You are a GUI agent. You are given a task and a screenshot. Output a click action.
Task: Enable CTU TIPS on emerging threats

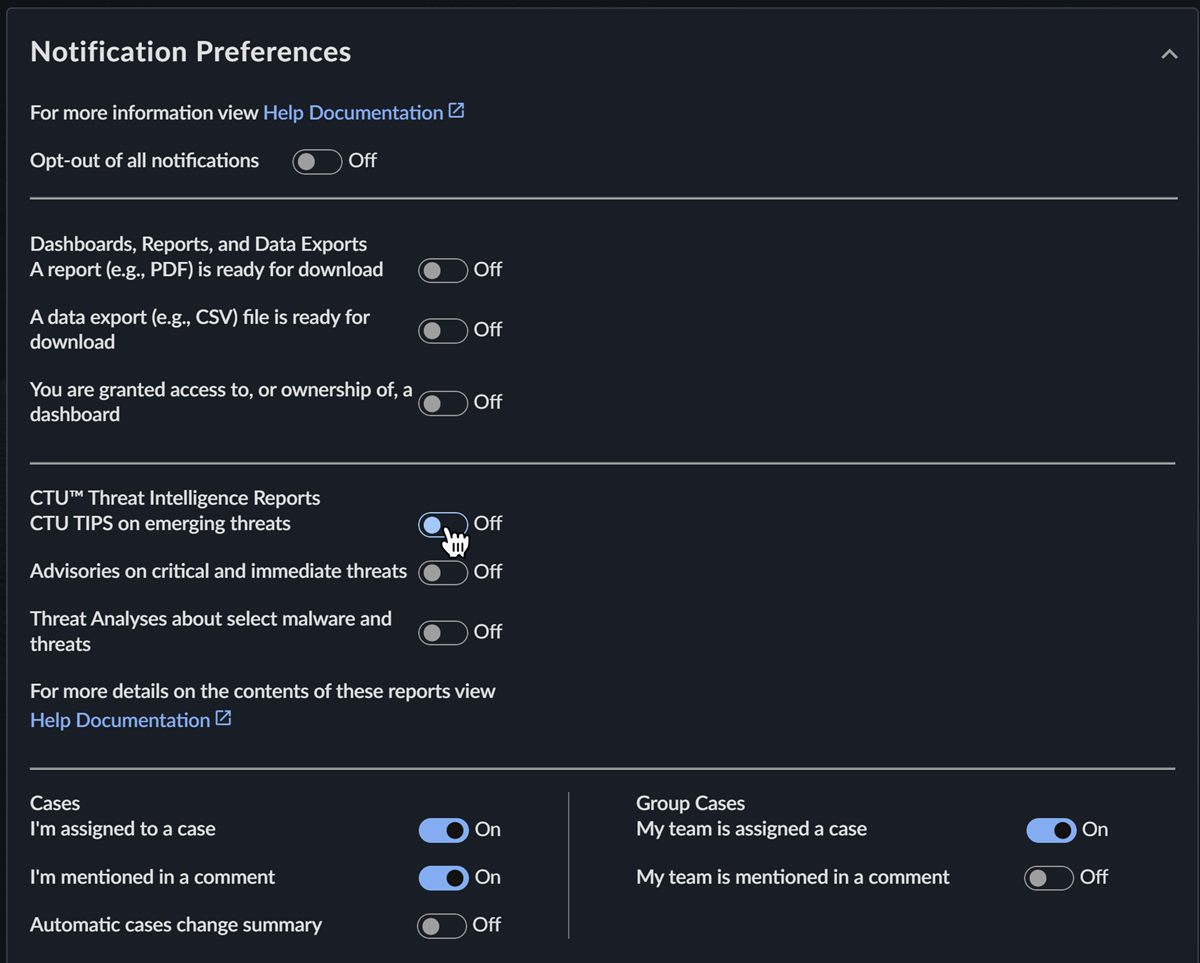[x=443, y=524]
